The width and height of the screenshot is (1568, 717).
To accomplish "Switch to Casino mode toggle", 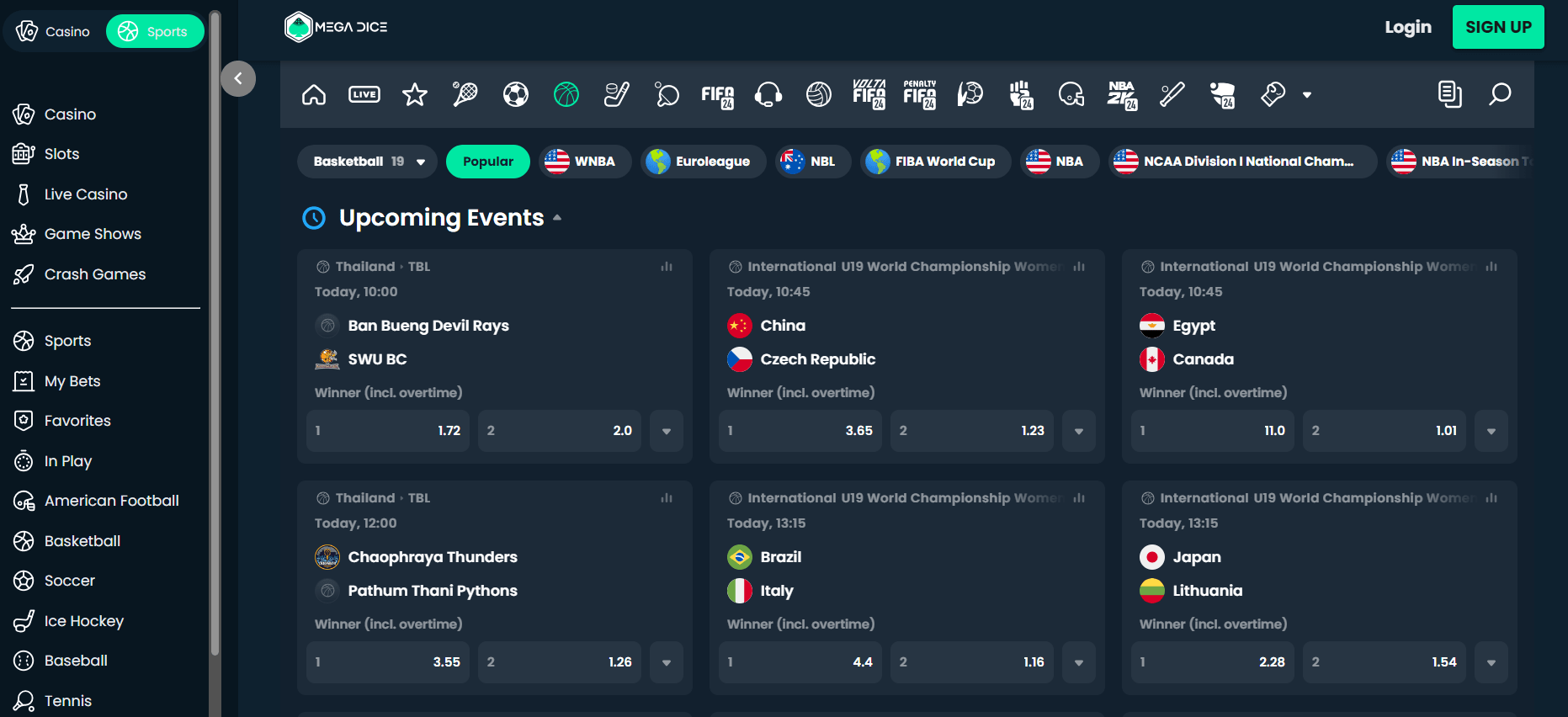I will [54, 31].
